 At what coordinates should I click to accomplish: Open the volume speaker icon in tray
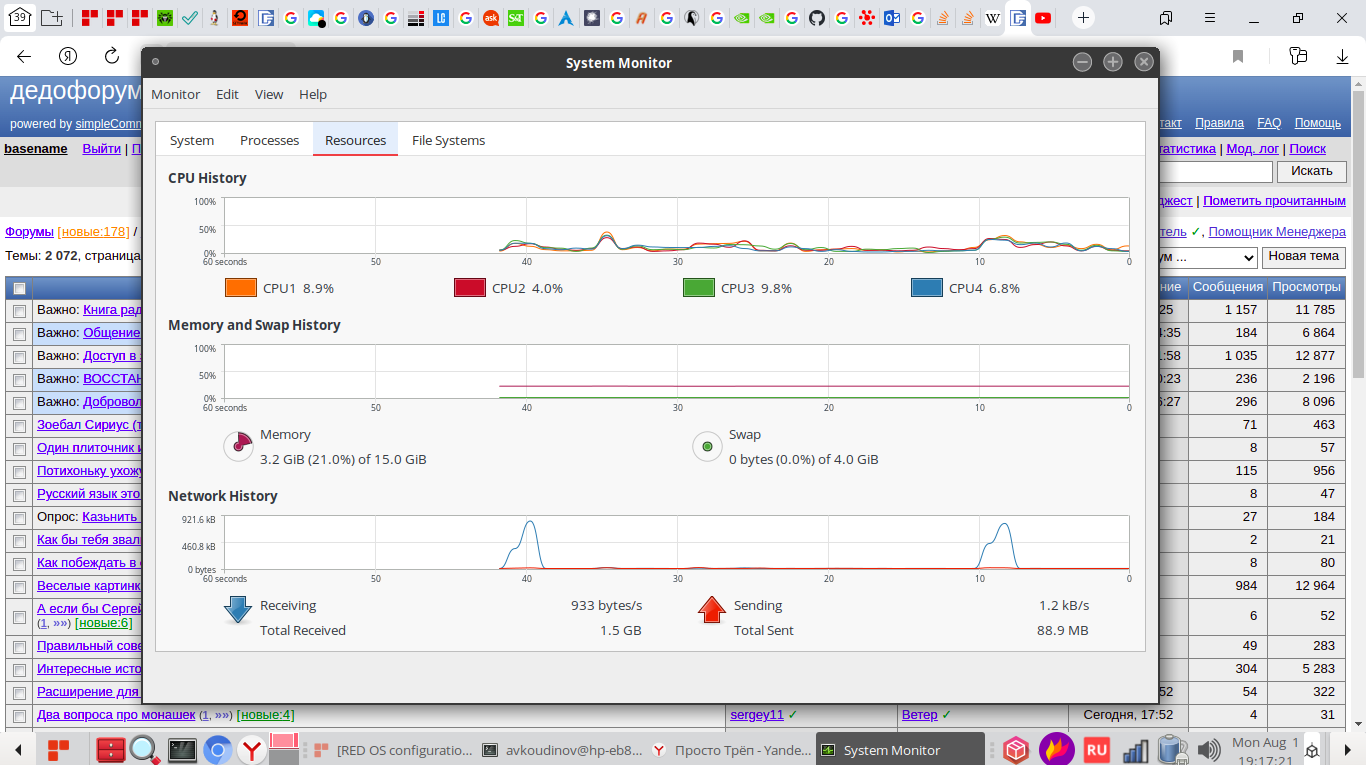pos(1208,749)
